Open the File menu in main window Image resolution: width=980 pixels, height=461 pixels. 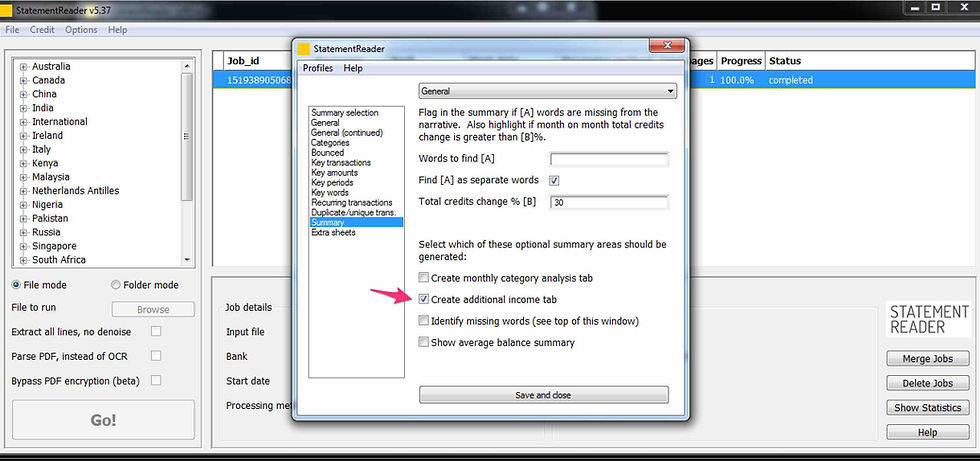12,29
